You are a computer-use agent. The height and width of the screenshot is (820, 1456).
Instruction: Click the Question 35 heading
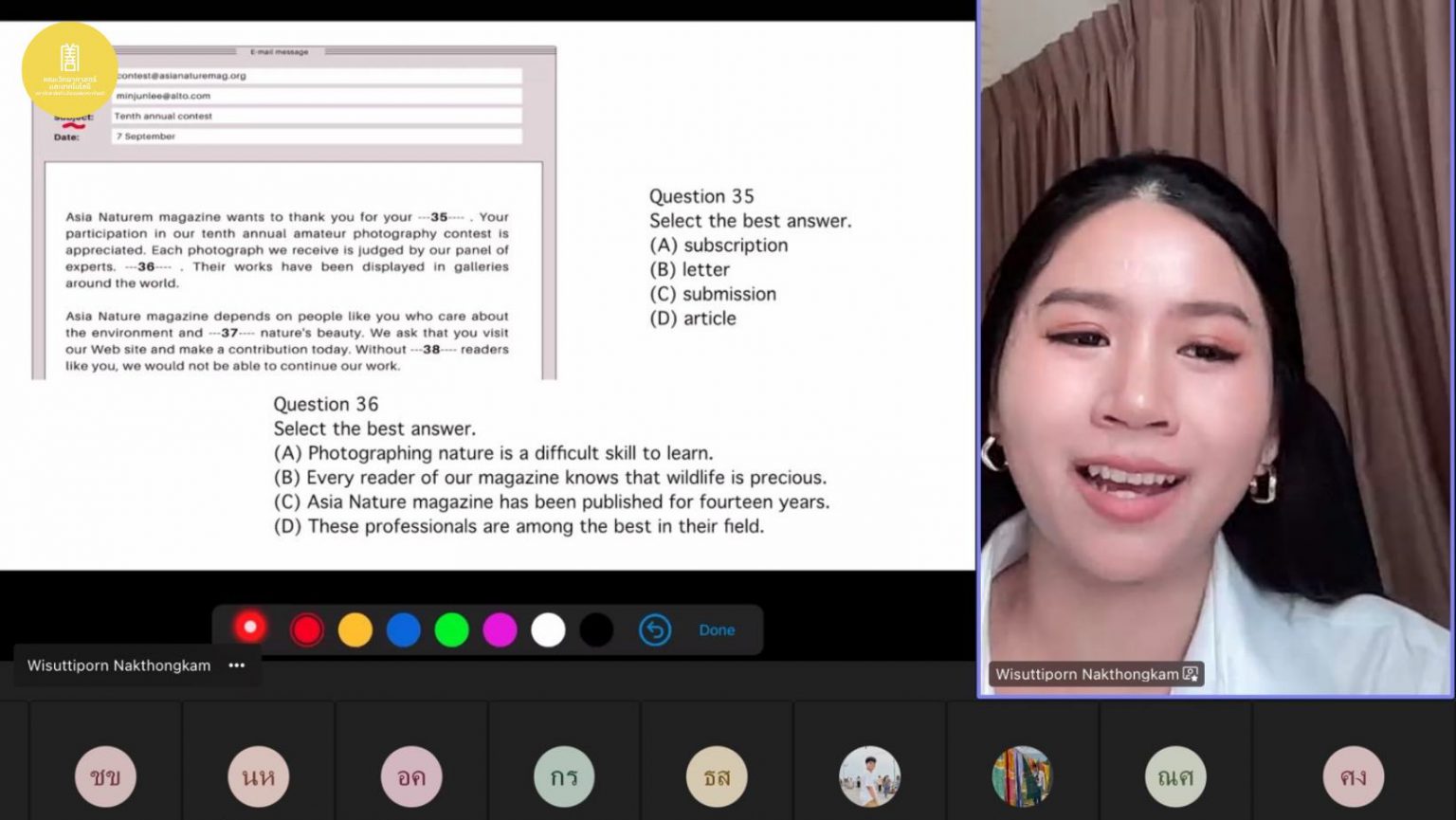701,196
